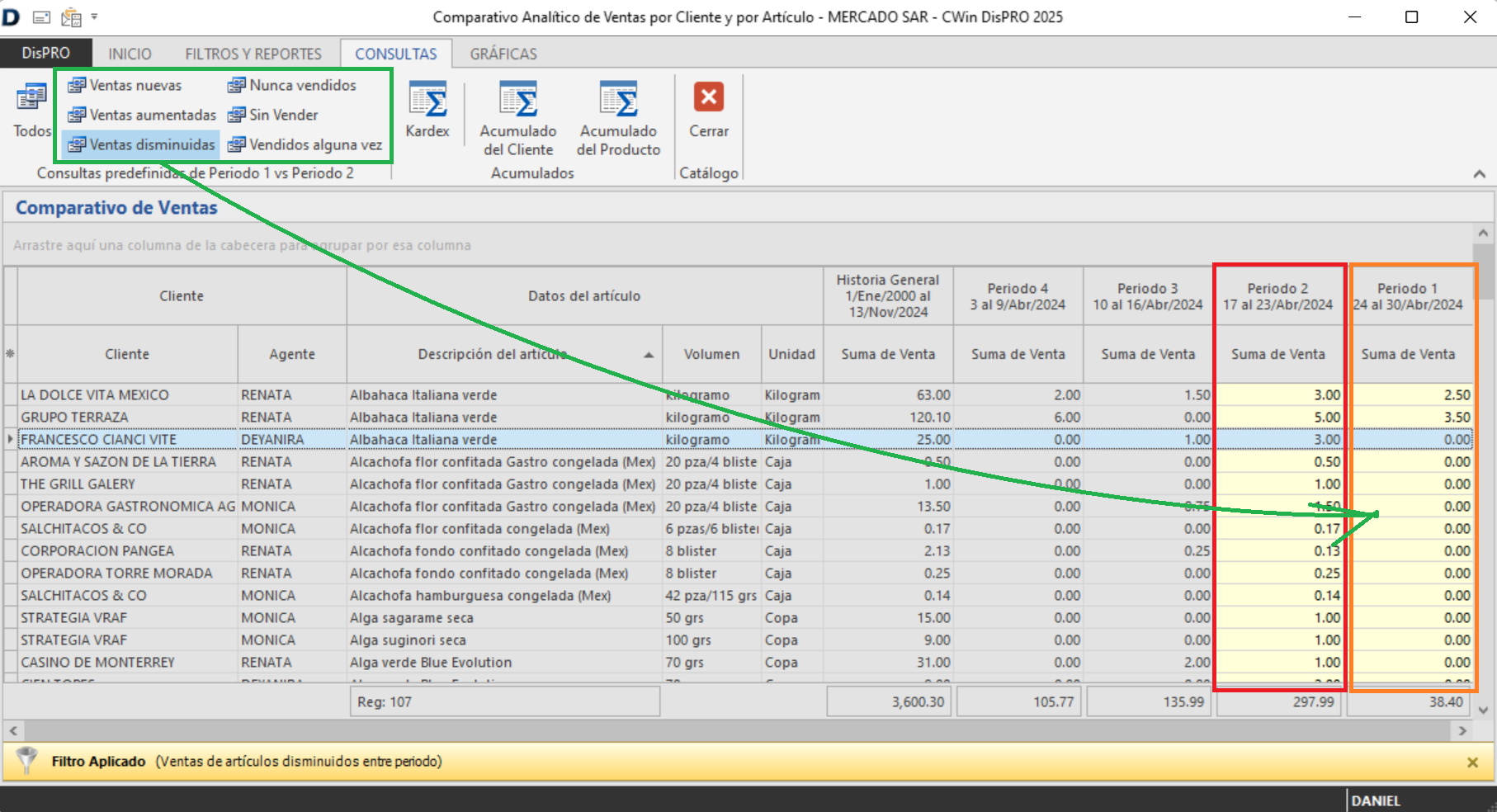Screen dimensions: 1497x812
Task: Click the clipboard icon in title bar
Action: 71,17
